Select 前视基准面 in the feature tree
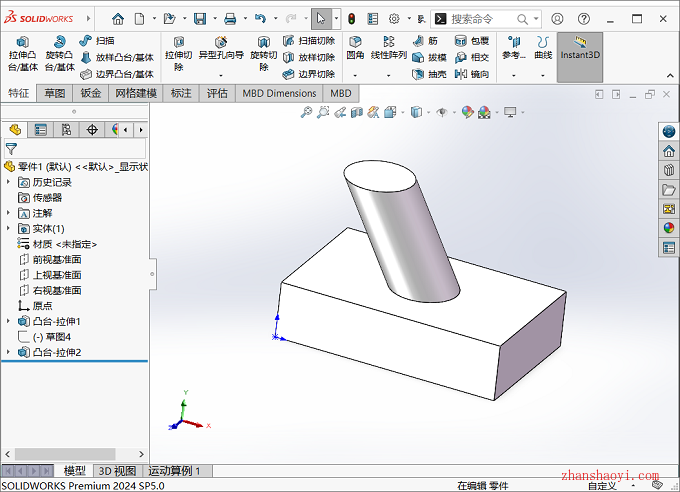The height and width of the screenshot is (492, 680). [57, 259]
